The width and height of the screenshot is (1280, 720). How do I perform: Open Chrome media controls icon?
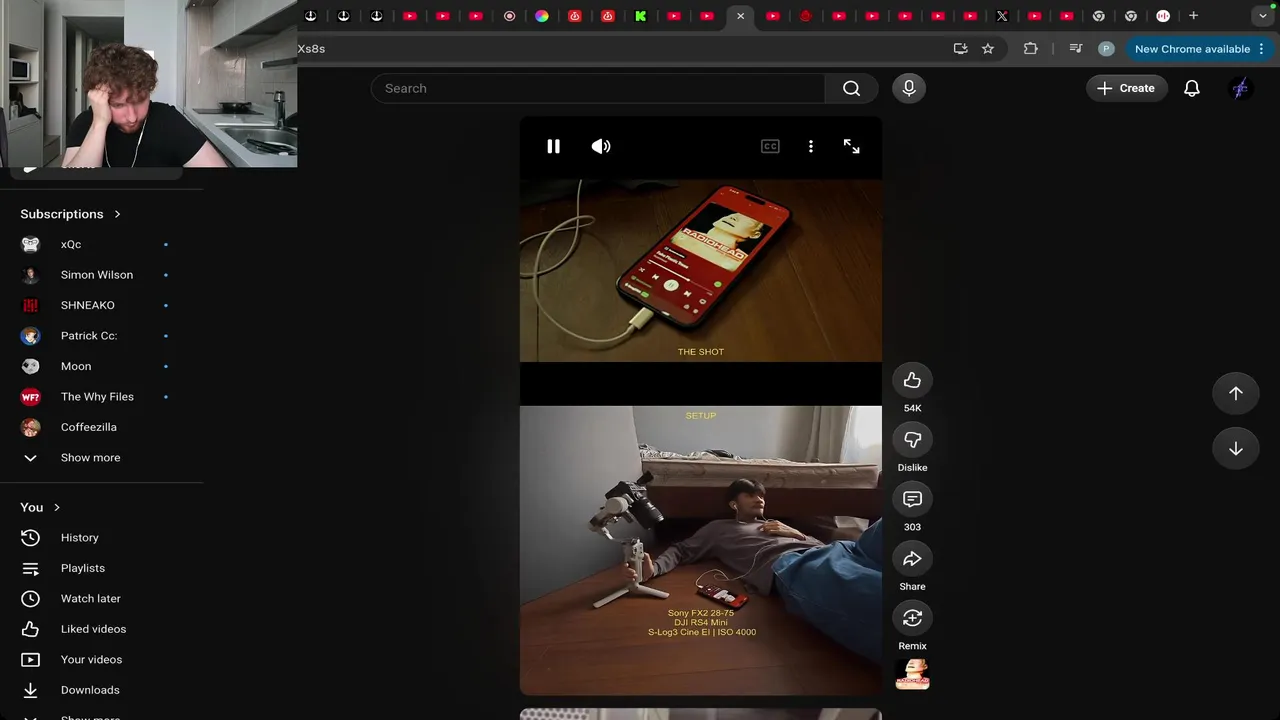point(1075,48)
